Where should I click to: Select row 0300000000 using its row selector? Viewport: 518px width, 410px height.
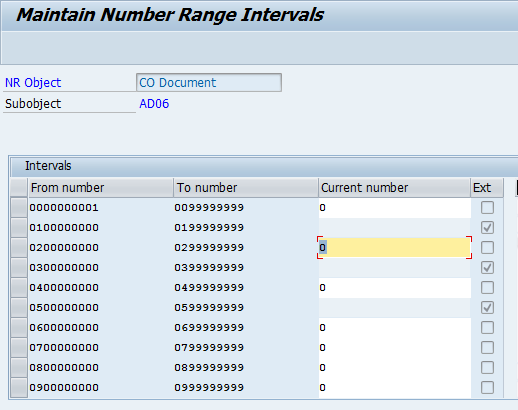coord(19,268)
